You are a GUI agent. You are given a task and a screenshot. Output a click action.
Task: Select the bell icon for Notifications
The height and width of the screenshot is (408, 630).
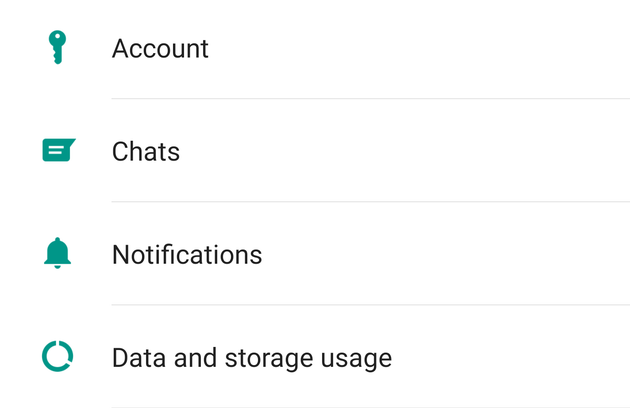tap(58, 254)
